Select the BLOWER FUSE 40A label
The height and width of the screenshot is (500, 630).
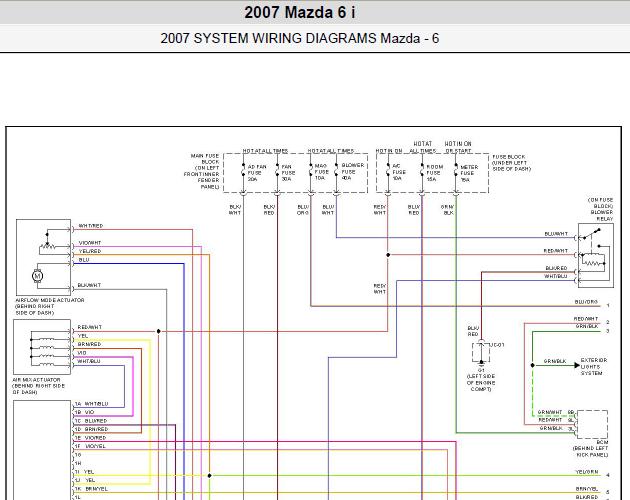[x=353, y=172]
